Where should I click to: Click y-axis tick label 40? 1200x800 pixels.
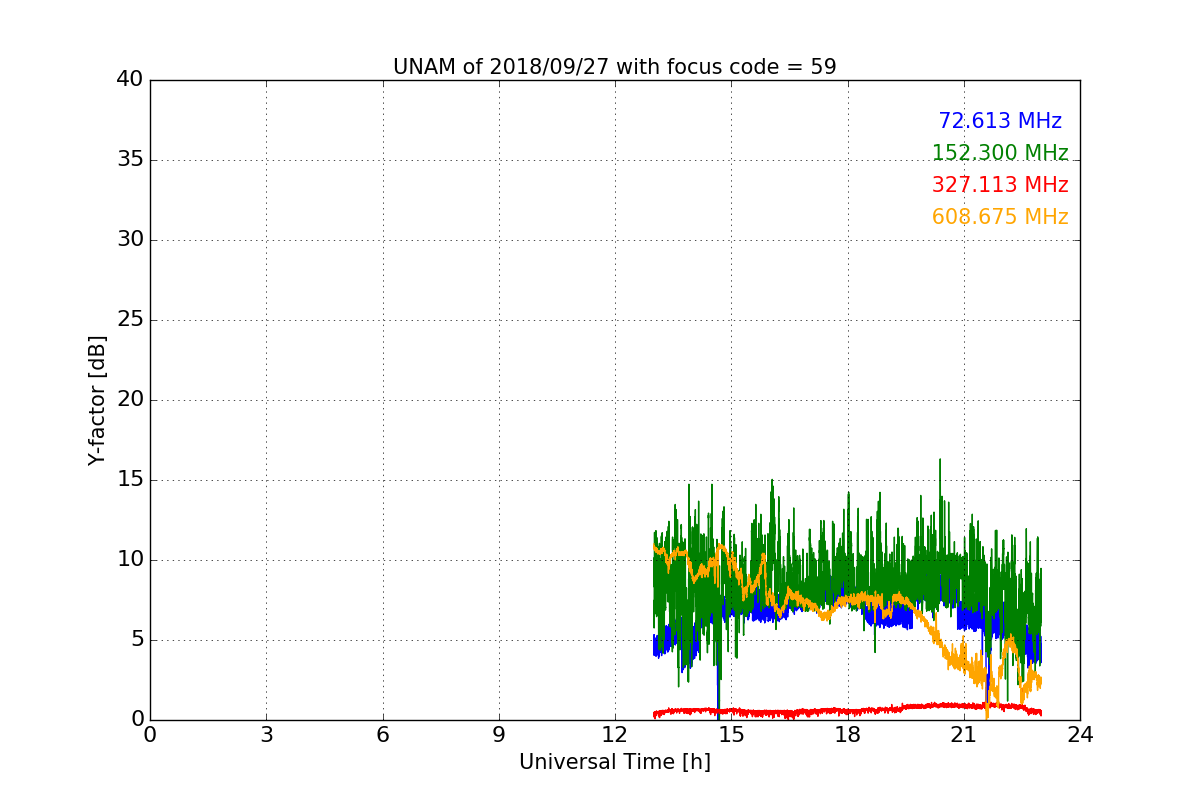[130, 80]
